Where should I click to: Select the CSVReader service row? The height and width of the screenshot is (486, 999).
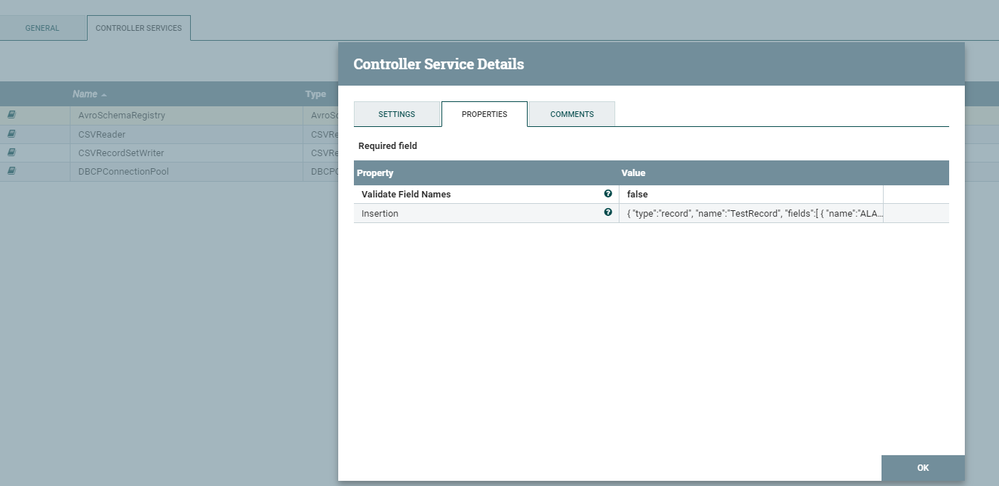coord(169,134)
